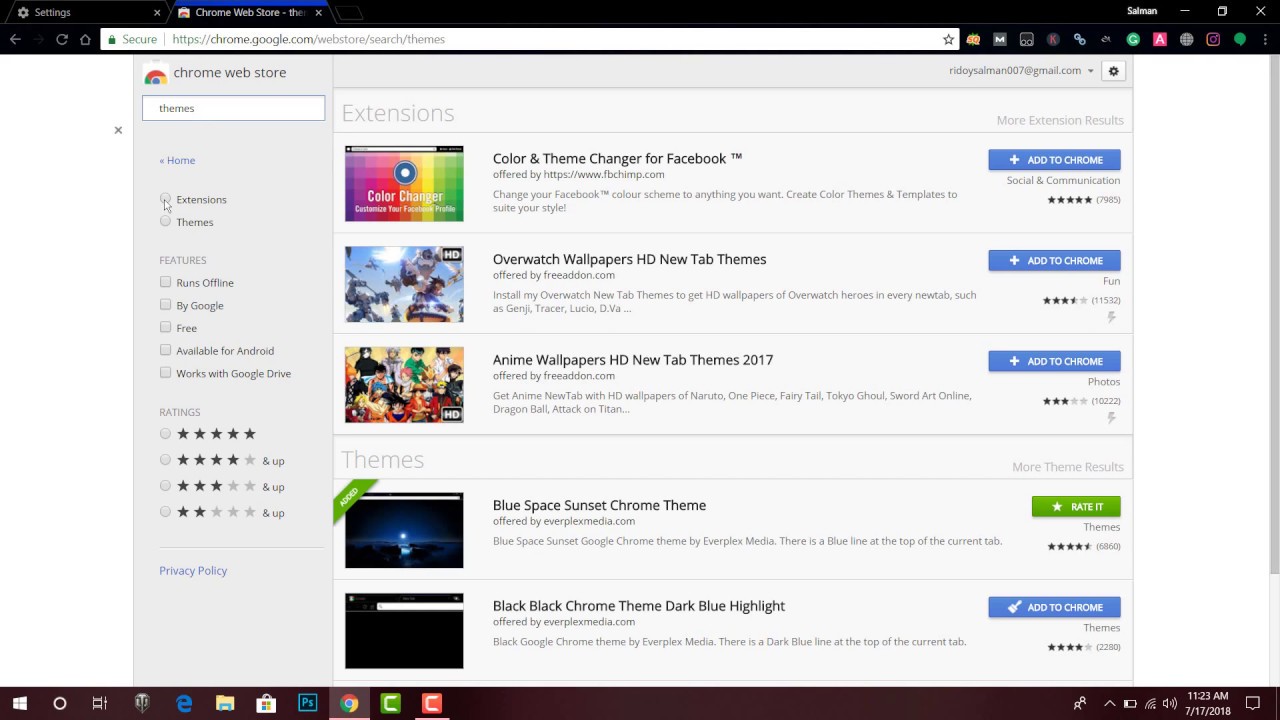The image size is (1280, 720).
Task: Open a new browser tab
Action: pos(350,13)
